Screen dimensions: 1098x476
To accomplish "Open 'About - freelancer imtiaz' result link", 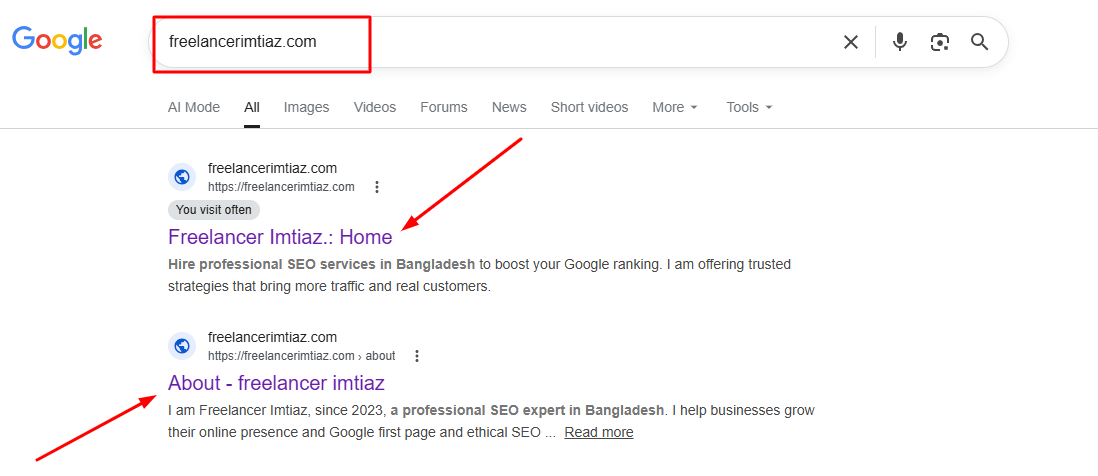I will pos(277,383).
